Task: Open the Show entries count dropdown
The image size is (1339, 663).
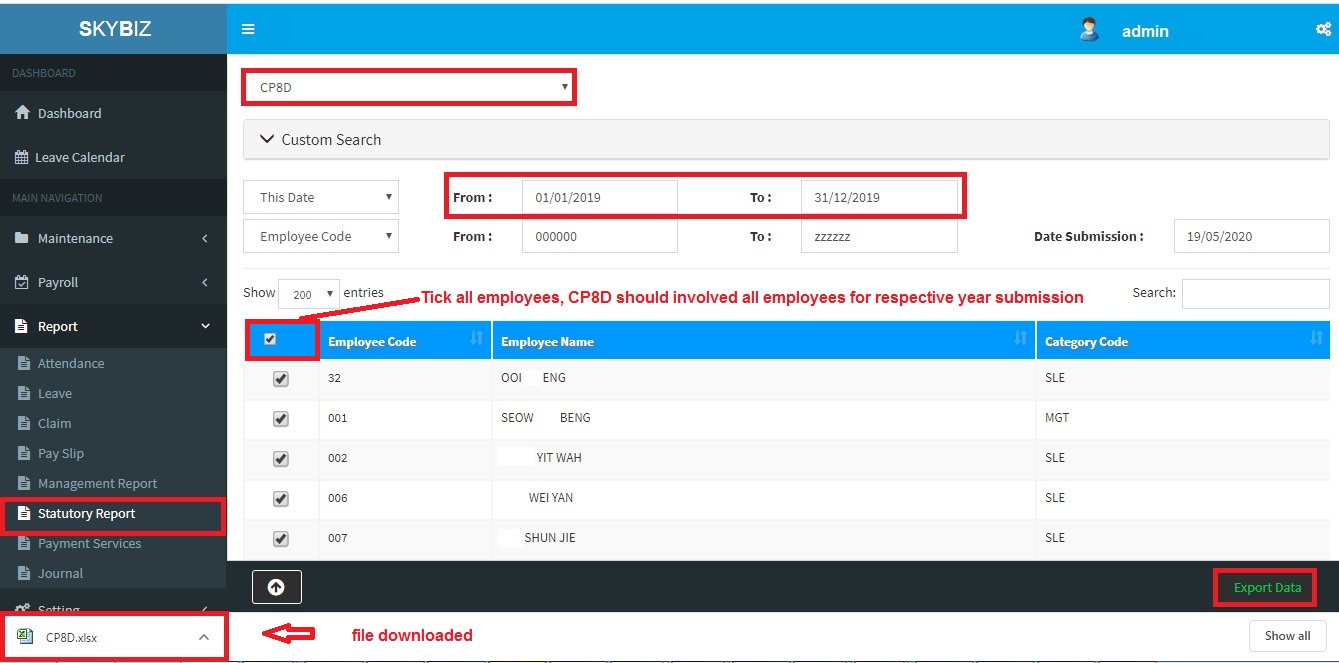Action: coord(308,294)
